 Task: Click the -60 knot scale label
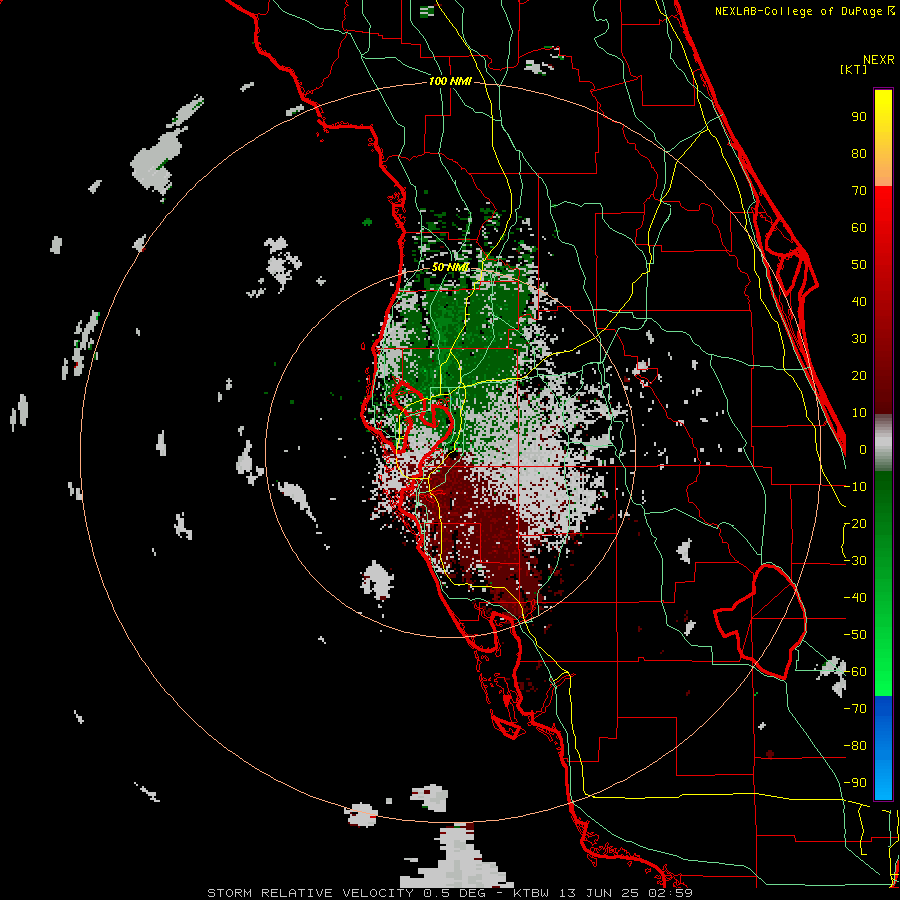point(855,672)
